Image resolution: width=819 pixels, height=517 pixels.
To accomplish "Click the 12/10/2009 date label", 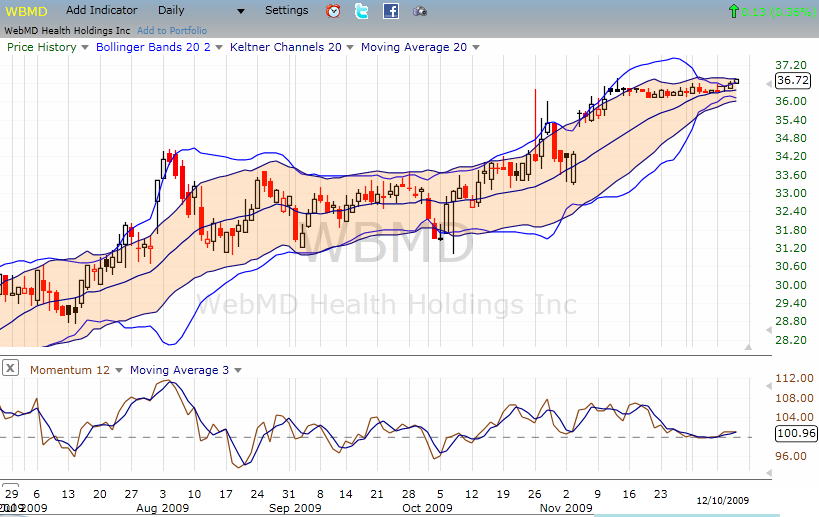I will (x=722, y=500).
